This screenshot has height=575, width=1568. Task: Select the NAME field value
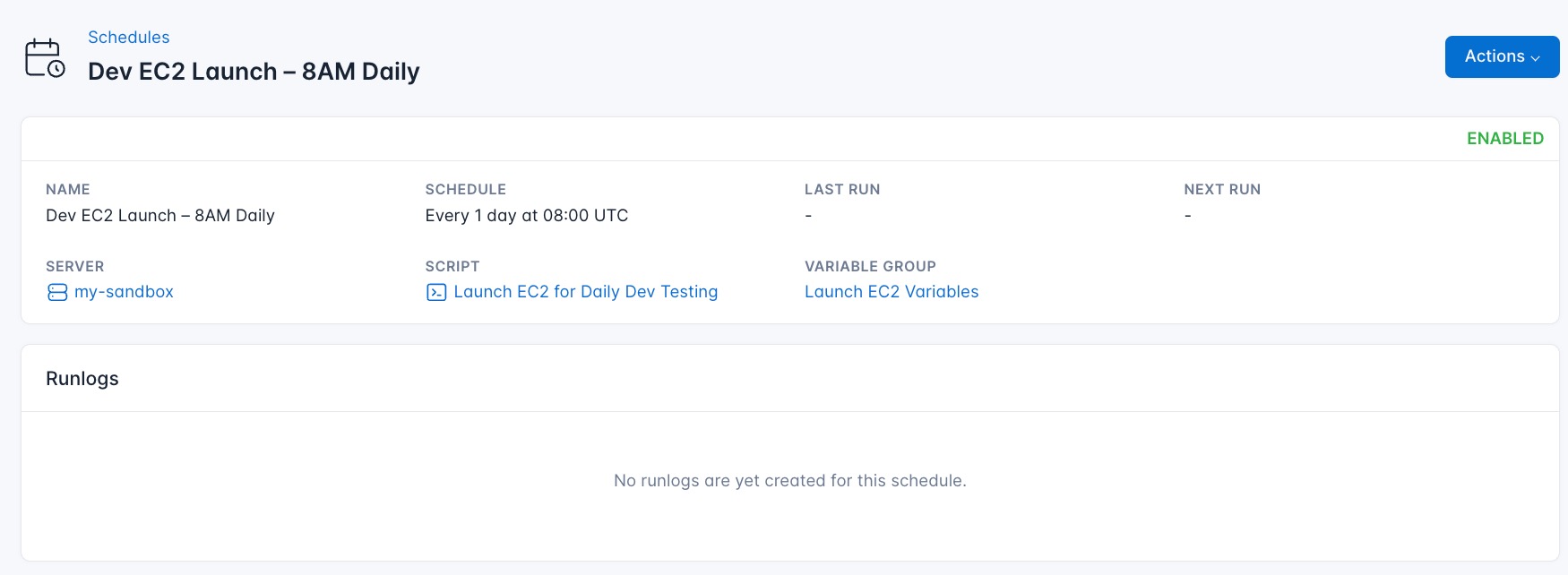pyautogui.click(x=160, y=215)
